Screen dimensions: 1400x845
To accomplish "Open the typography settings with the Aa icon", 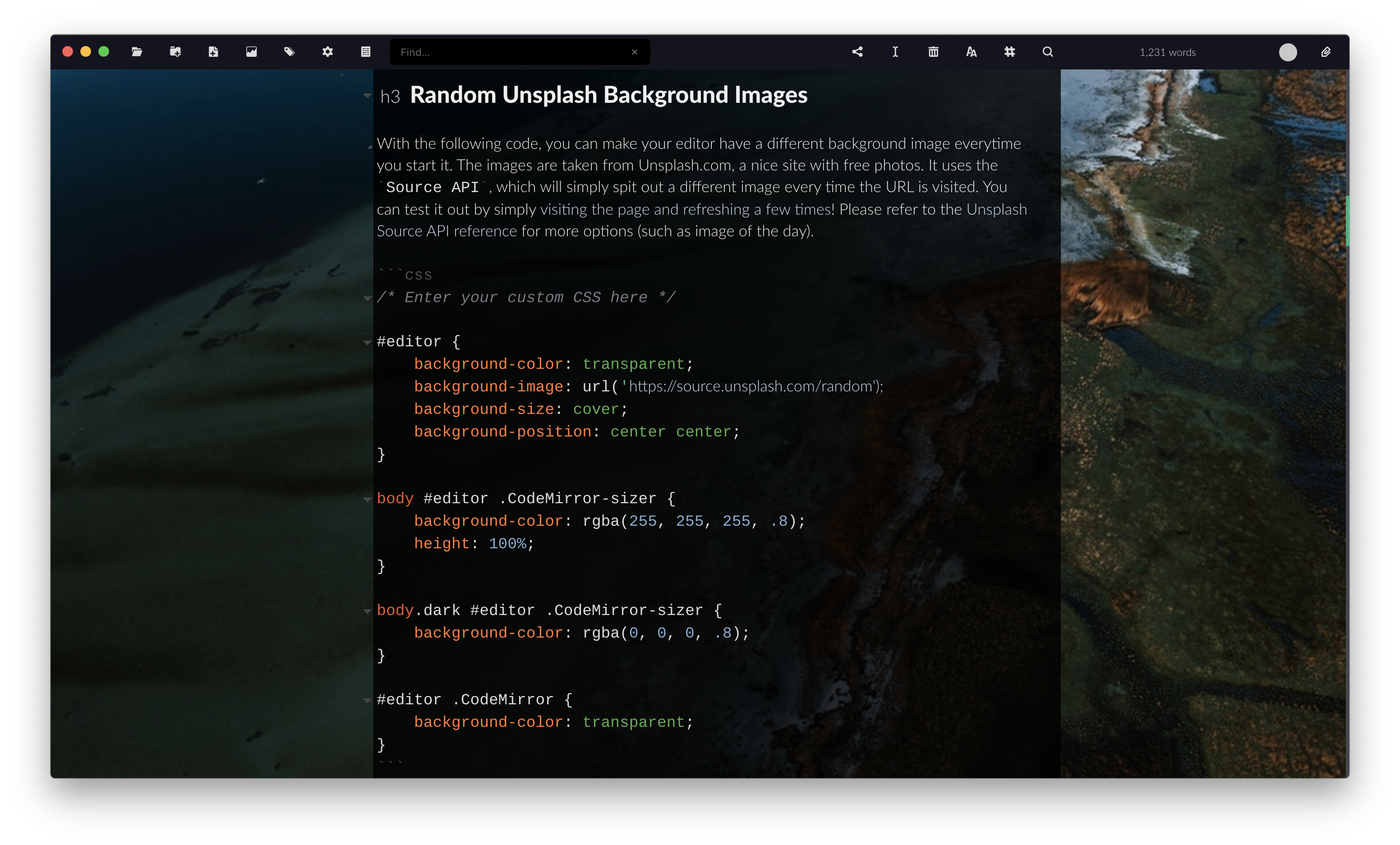I will point(971,52).
